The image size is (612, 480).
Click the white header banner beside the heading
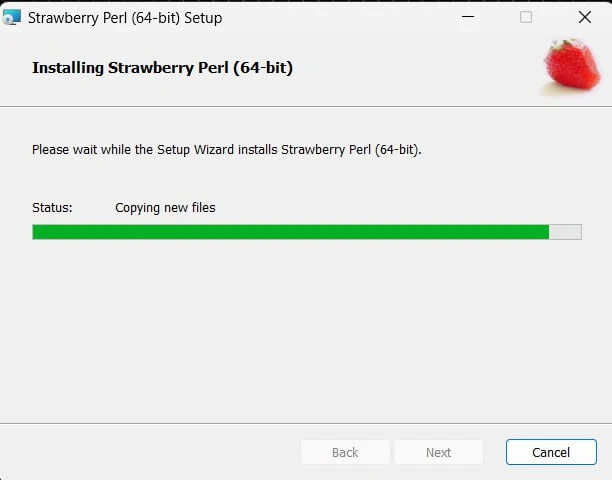pos(414,68)
